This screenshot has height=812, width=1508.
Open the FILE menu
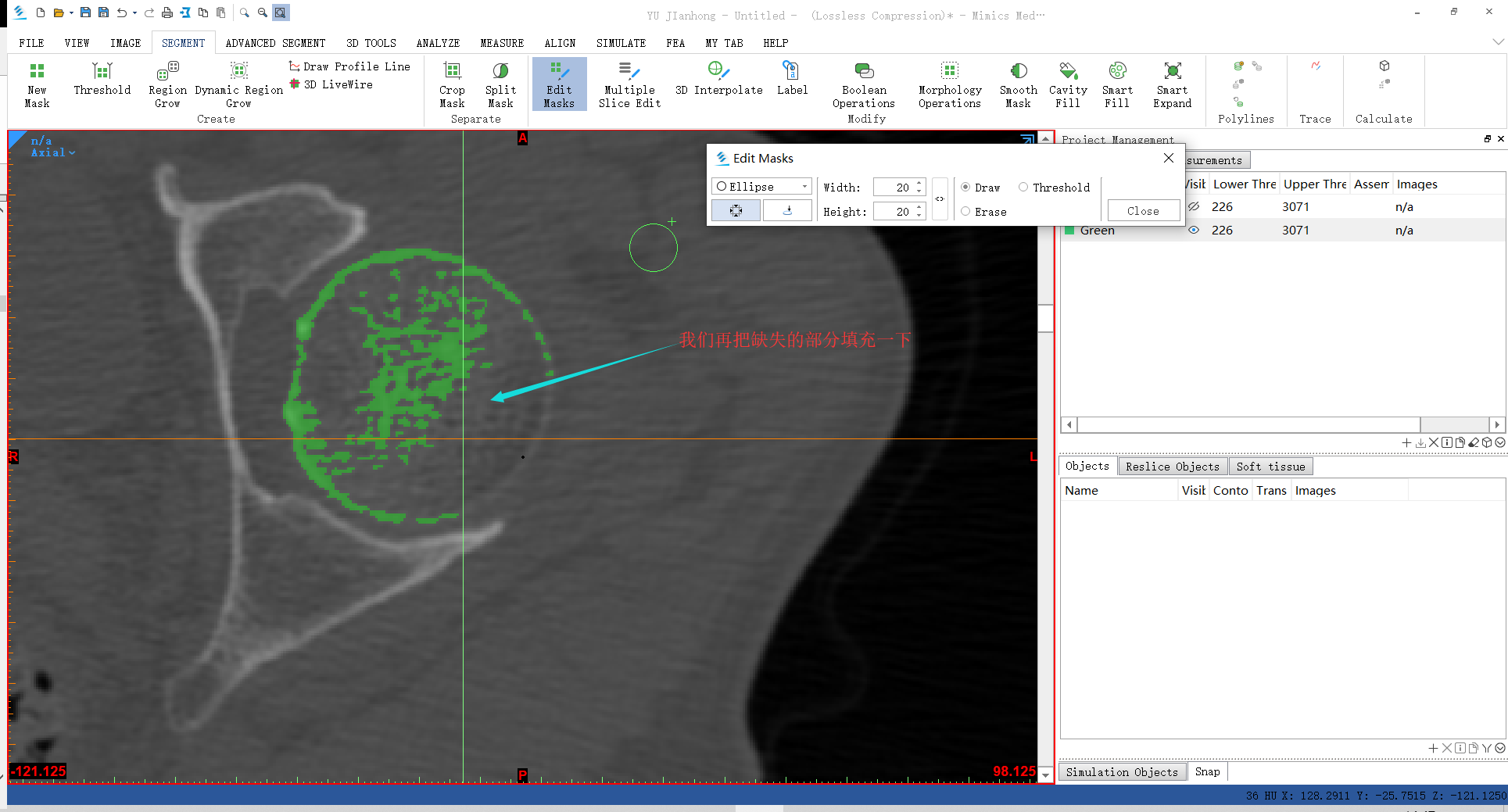(x=31, y=43)
